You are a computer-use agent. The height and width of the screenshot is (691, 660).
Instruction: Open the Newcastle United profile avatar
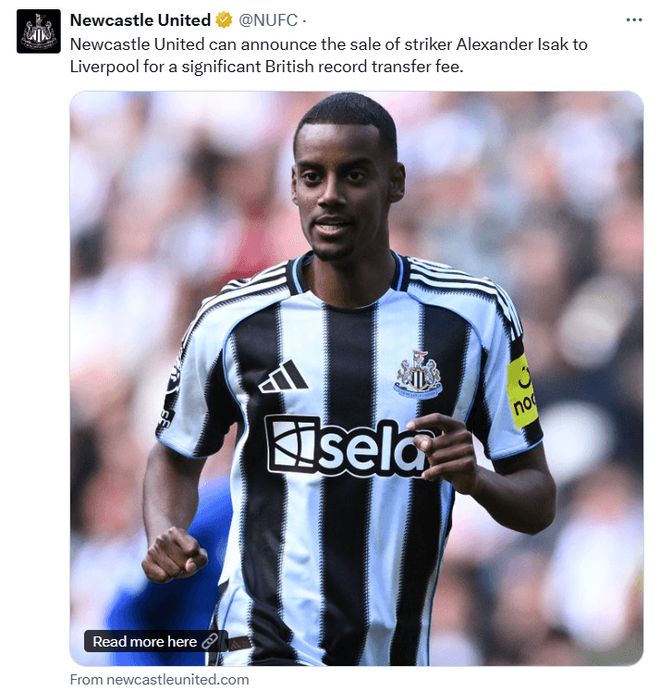click(x=38, y=31)
